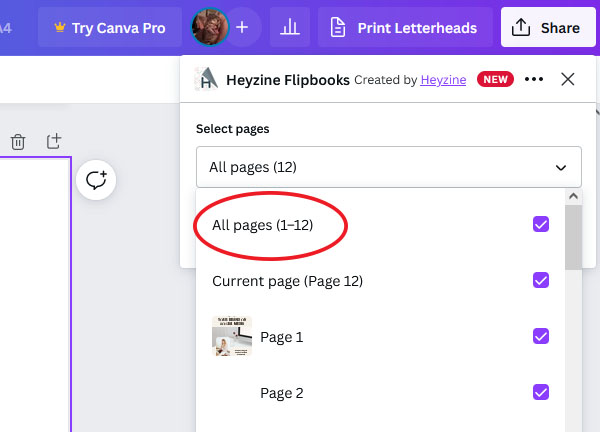Open the analytics bar chart icon
This screenshot has width=600, height=432.
289,28
